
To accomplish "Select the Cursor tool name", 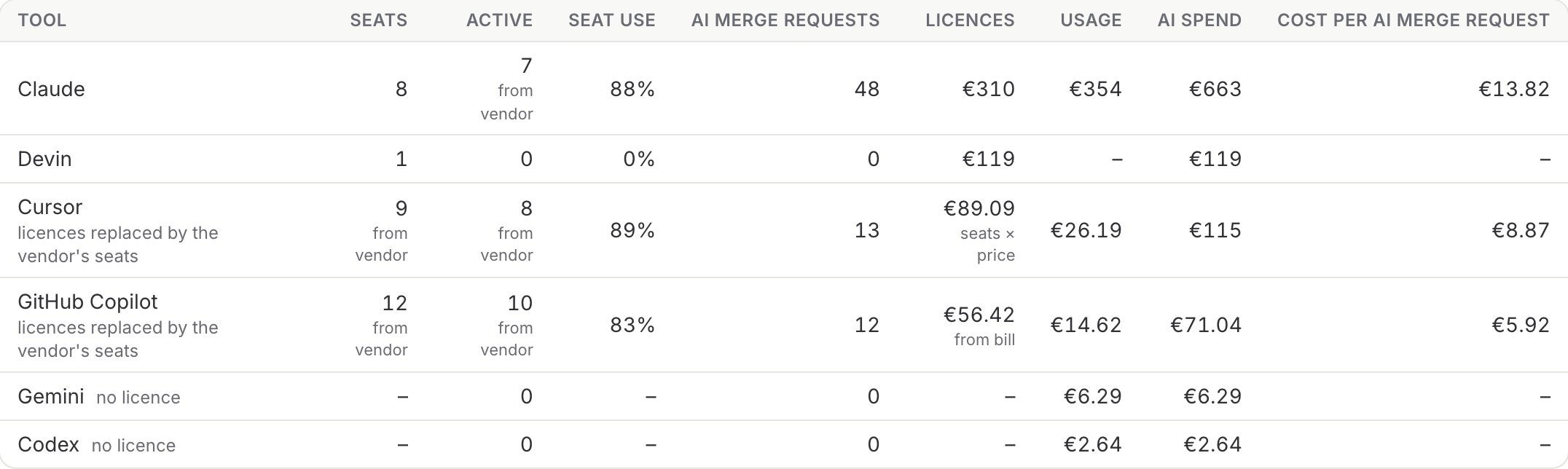I will (x=50, y=208).
